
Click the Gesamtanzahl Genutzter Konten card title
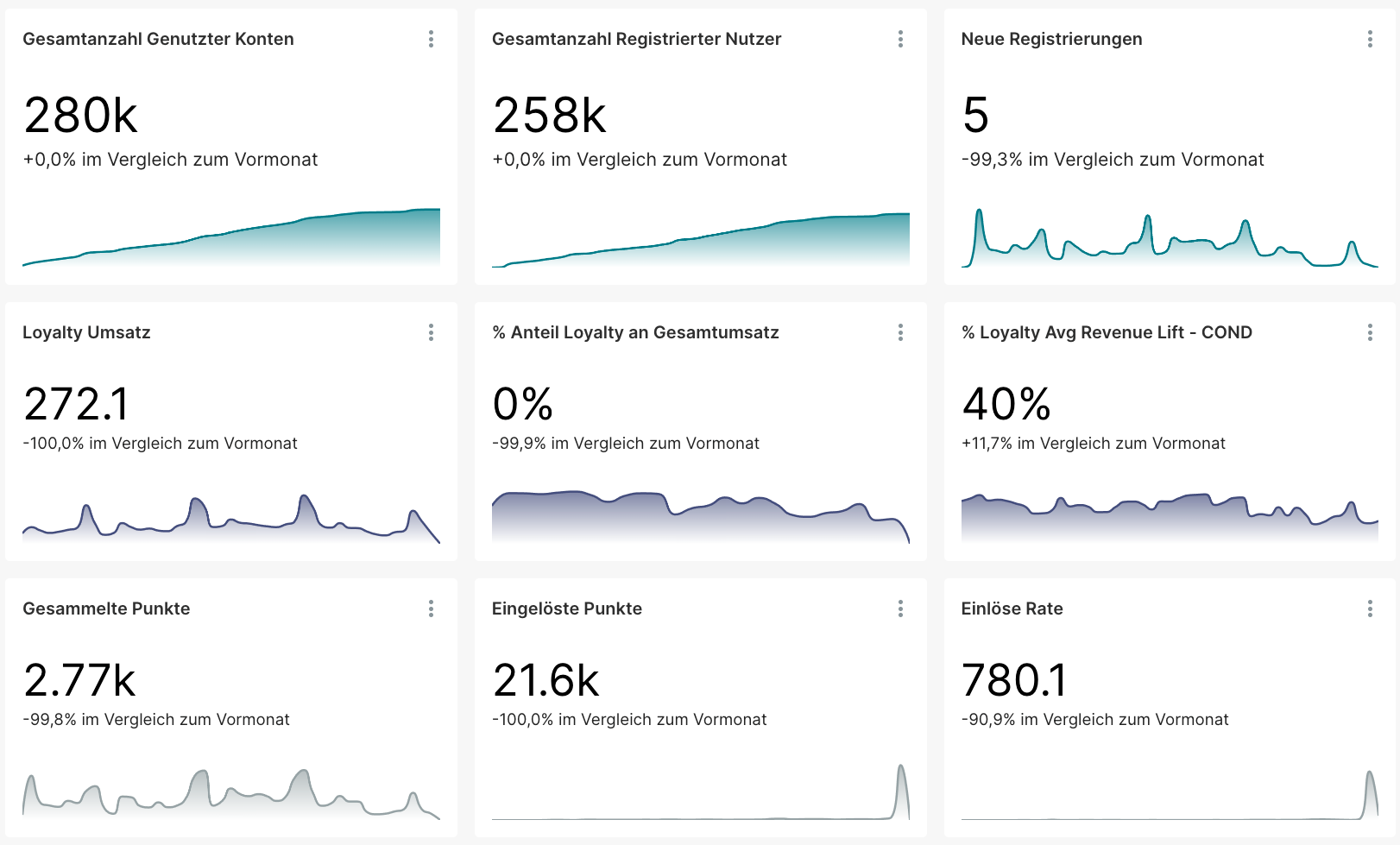(x=159, y=39)
